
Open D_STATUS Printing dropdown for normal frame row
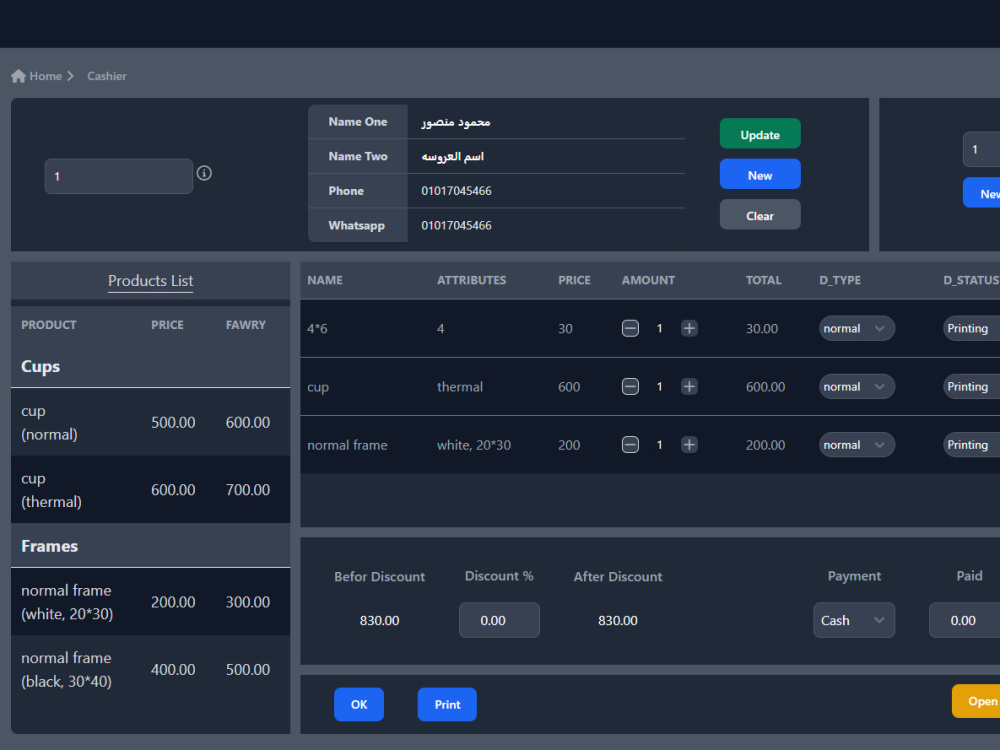click(971, 445)
